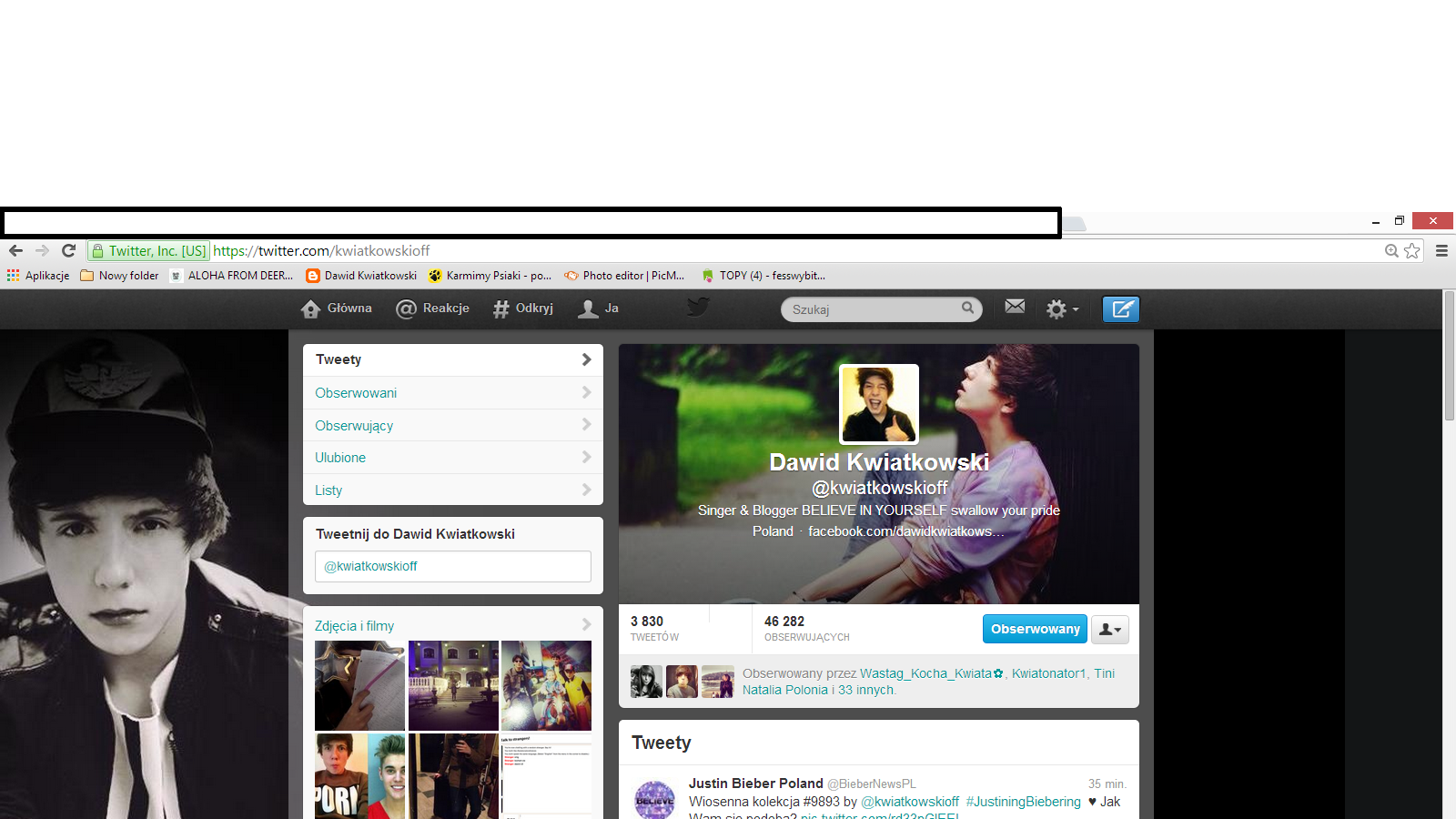Click the third follower avatar thumbnail
The width and height of the screenshot is (1456, 819).
(717, 682)
